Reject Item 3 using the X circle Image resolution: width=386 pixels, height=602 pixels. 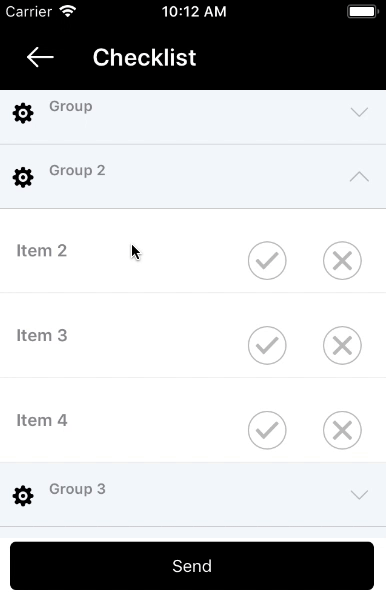click(x=342, y=345)
